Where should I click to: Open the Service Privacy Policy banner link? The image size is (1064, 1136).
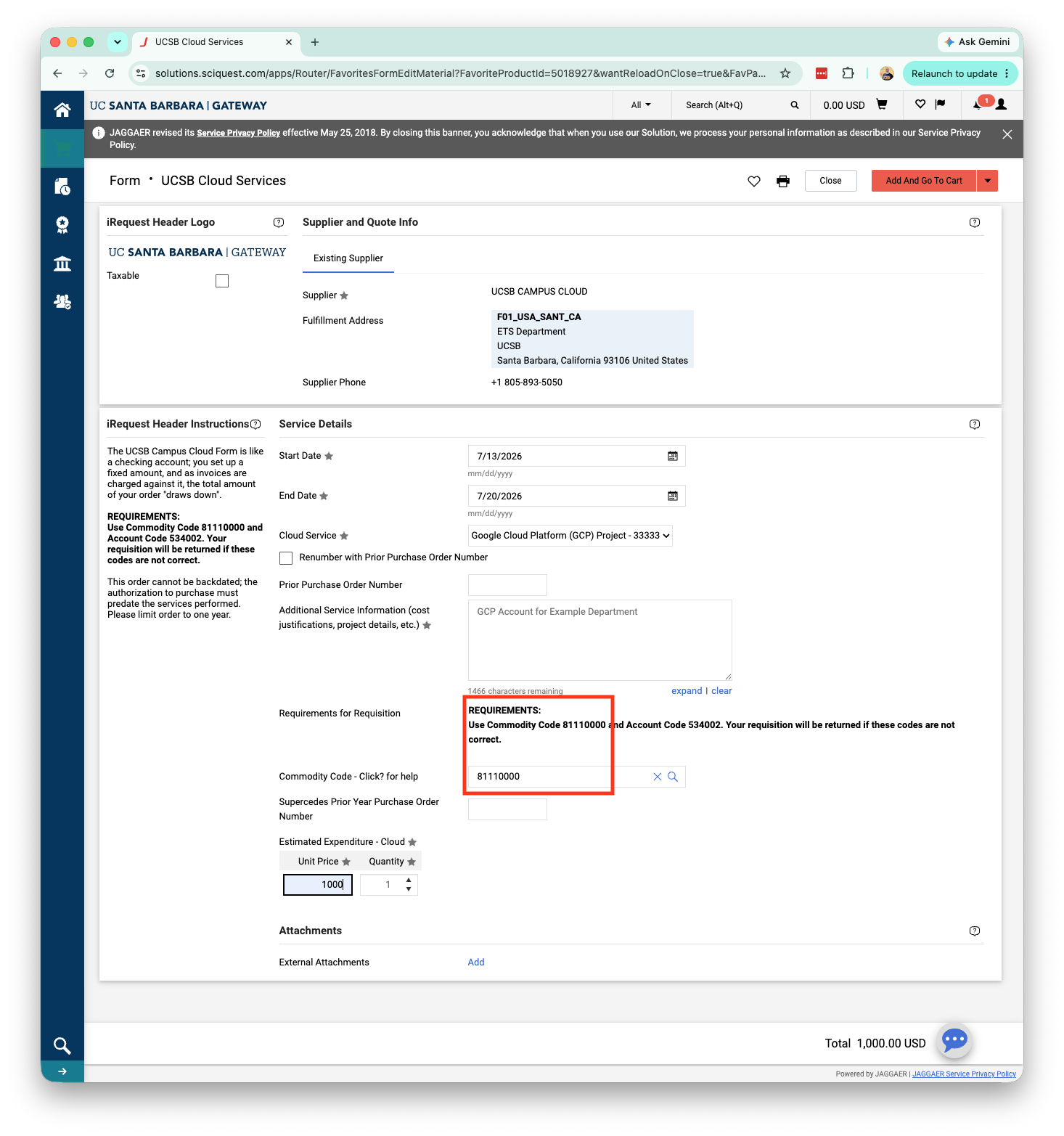coord(238,133)
